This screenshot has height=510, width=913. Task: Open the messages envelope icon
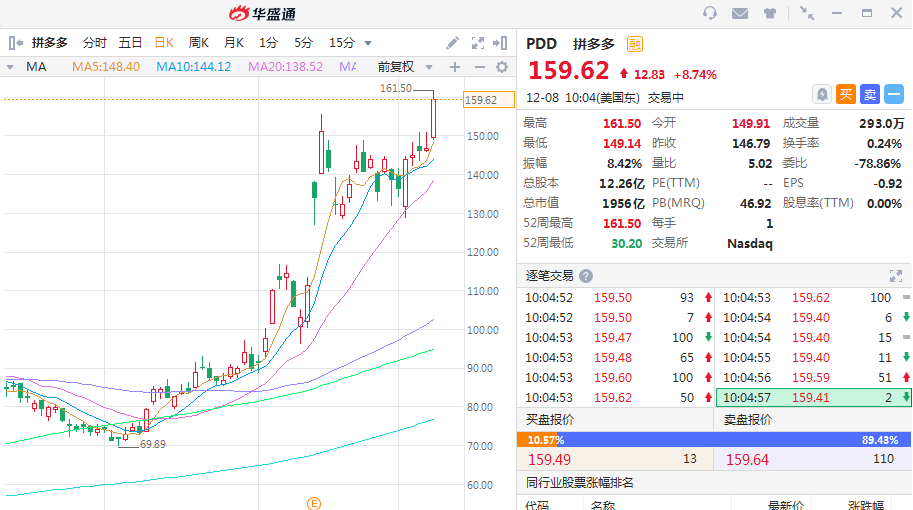739,13
